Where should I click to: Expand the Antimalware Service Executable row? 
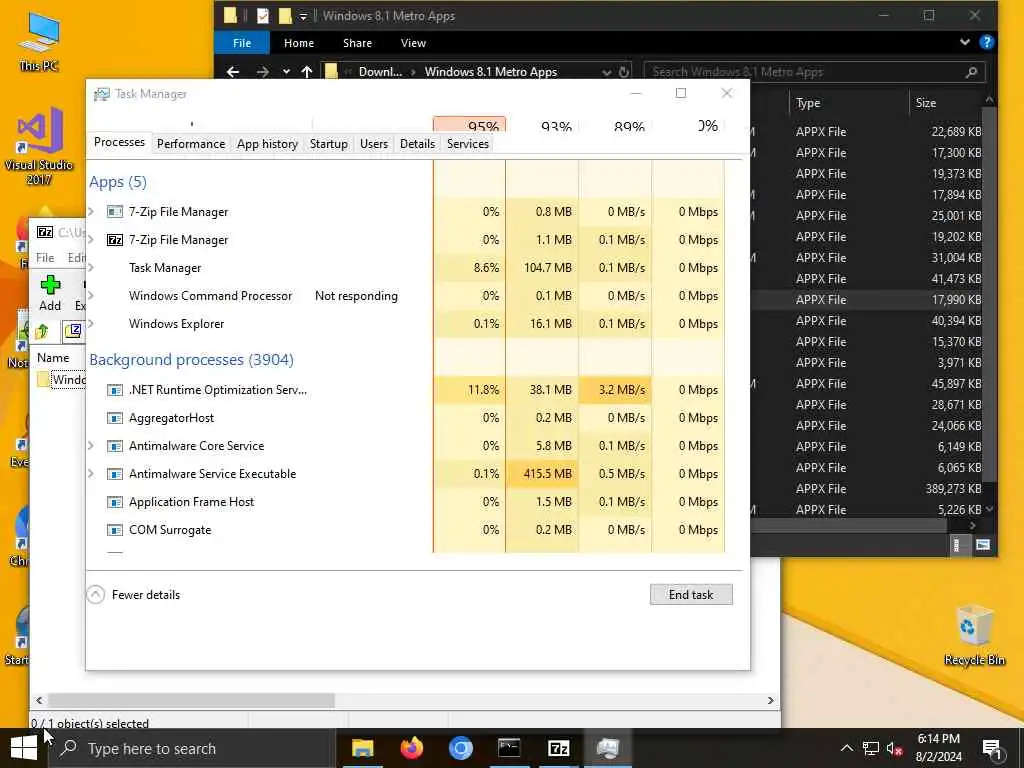pos(91,474)
